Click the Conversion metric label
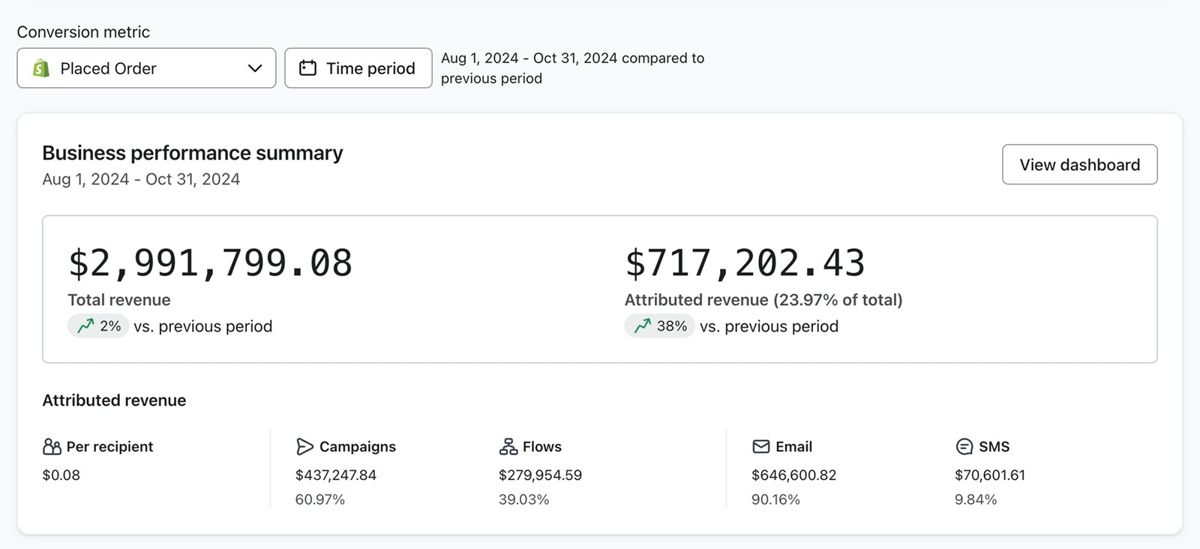 pos(83,32)
